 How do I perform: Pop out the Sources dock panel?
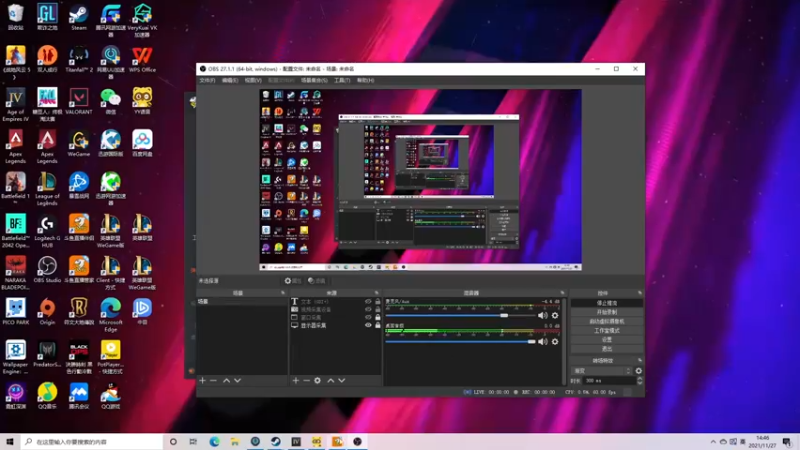tap(377, 293)
